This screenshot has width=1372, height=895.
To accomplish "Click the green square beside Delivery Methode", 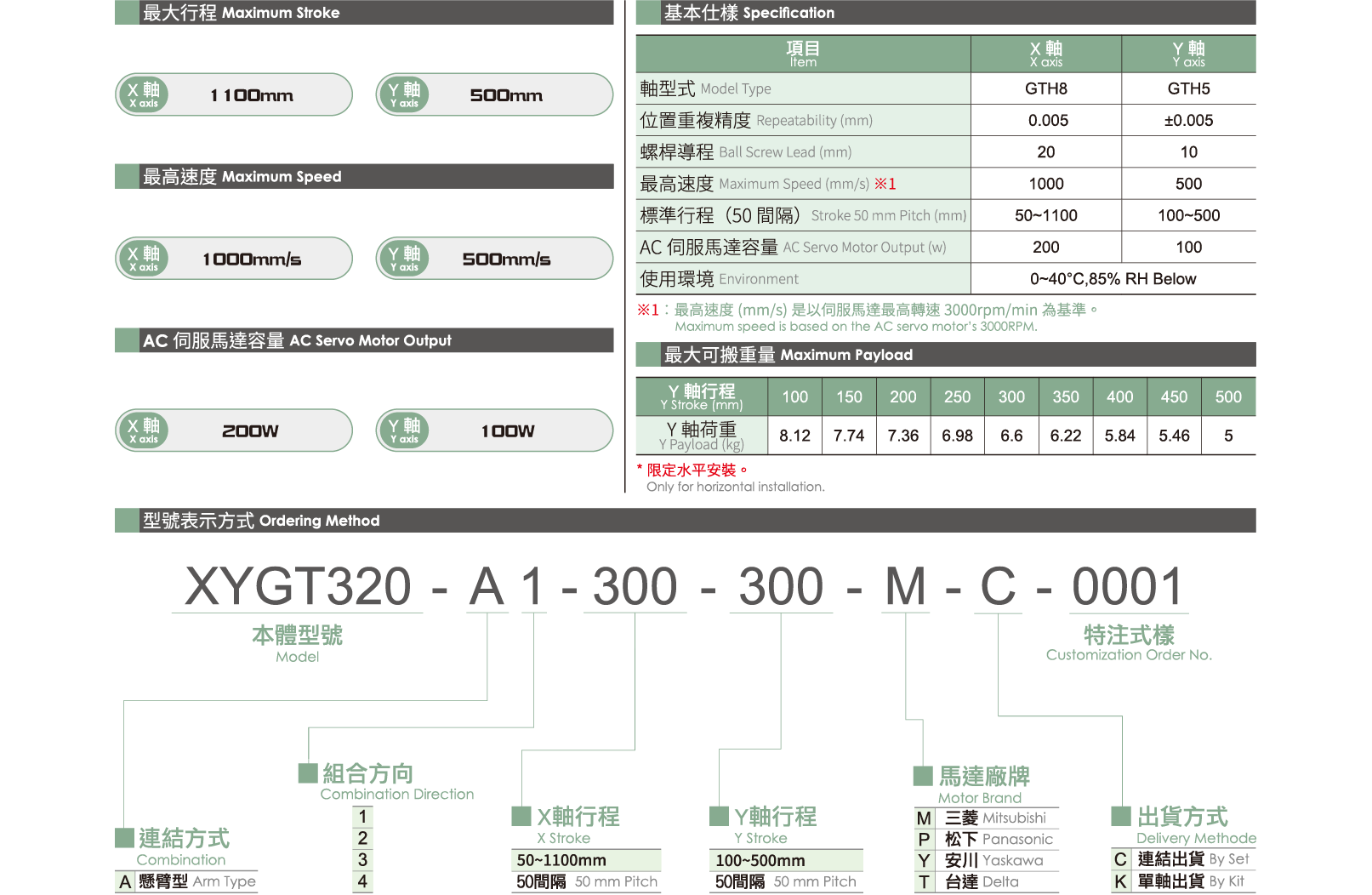I will click(x=1120, y=815).
